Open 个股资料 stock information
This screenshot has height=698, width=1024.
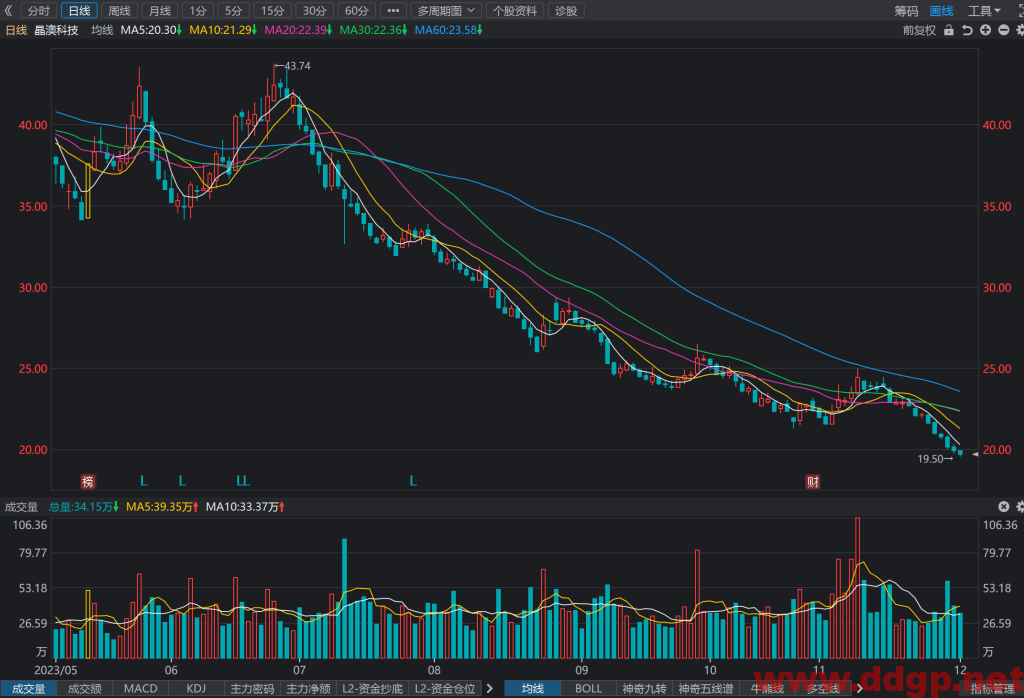pos(515,10)
